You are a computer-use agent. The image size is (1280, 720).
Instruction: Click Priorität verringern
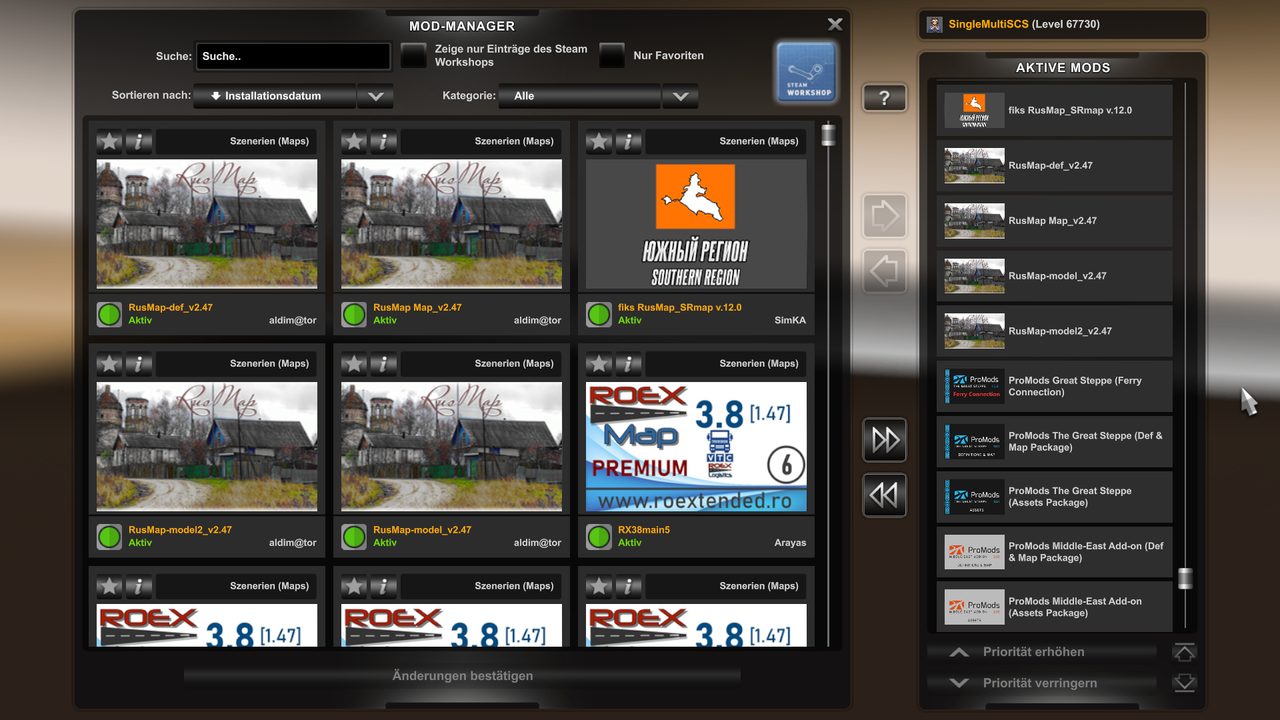coord(1042,683)
